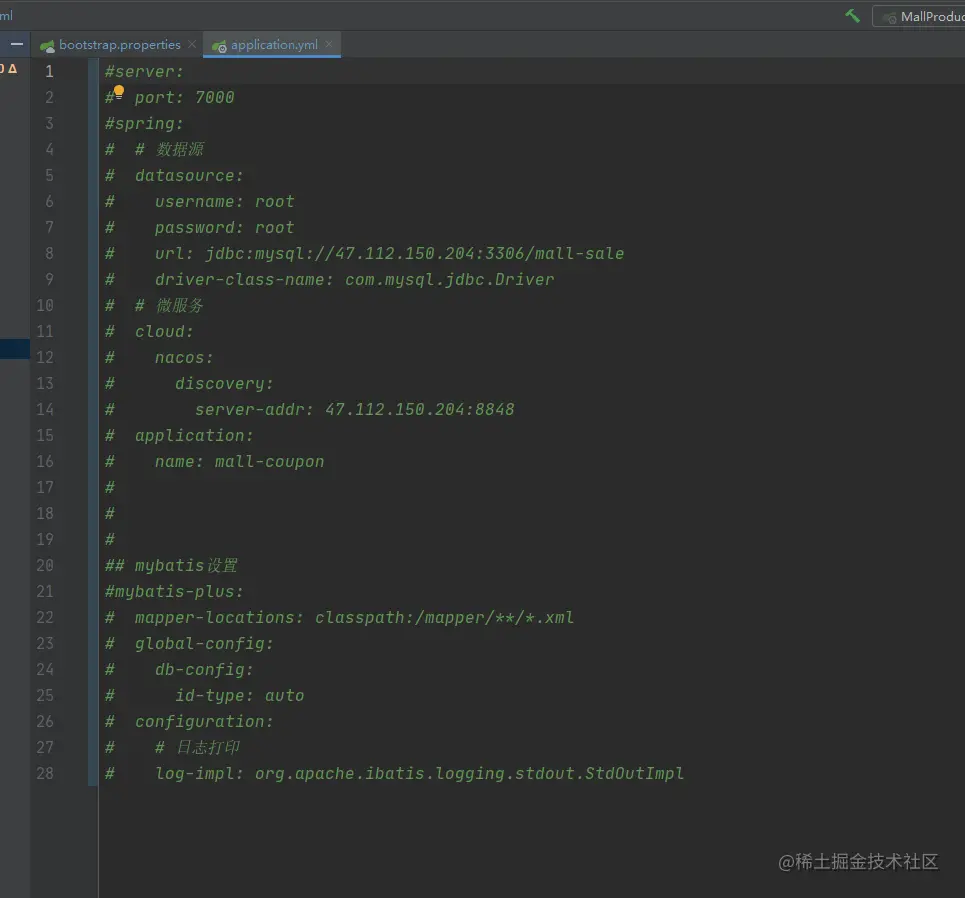965x898 pixels.
Task: Click 'log-impl: org.apache.ibatis.logging.stdout.StdOutImpl' text
Action: point(419,773)
